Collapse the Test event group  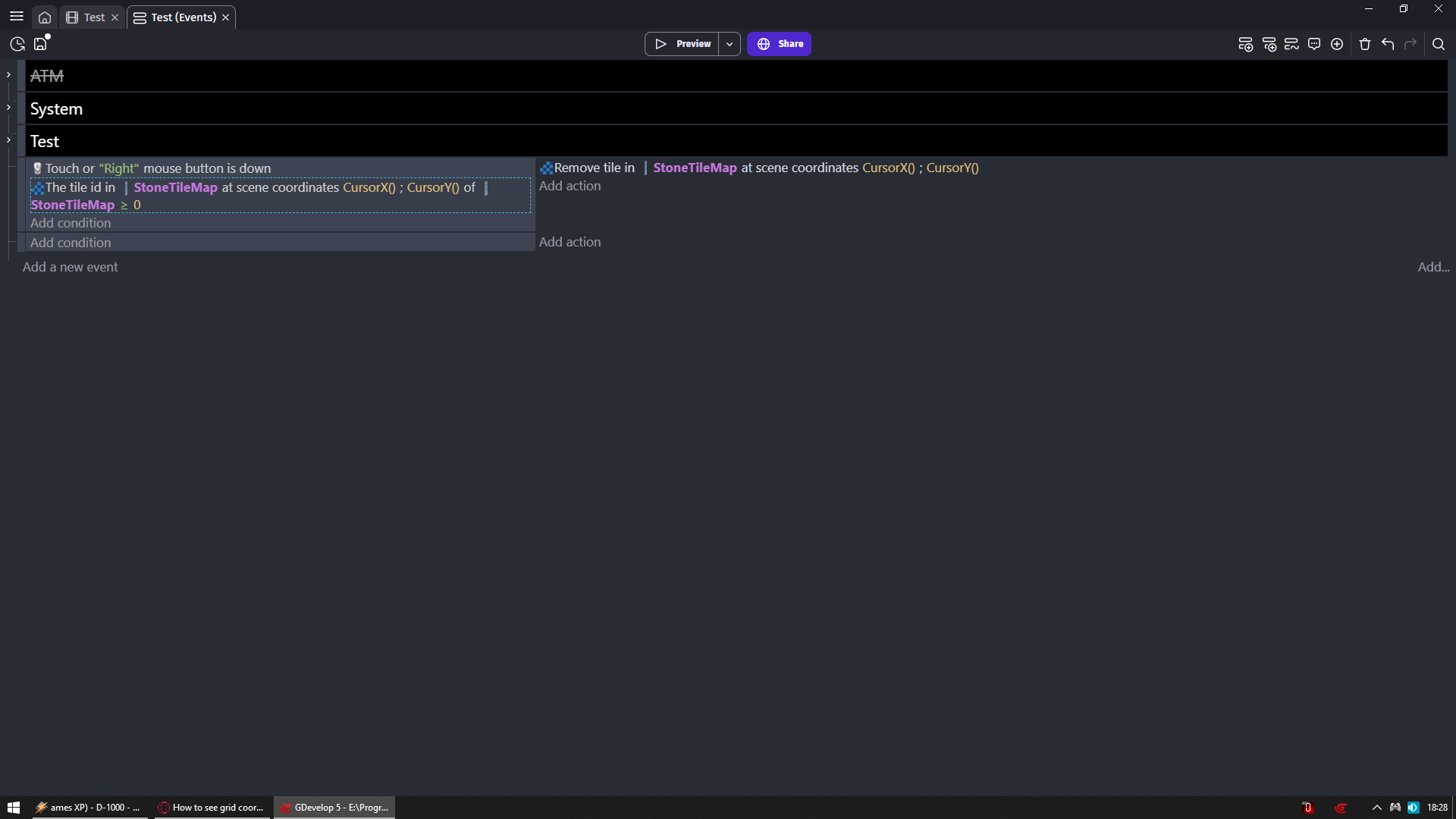pyautogui.click(x=8, y=140)
